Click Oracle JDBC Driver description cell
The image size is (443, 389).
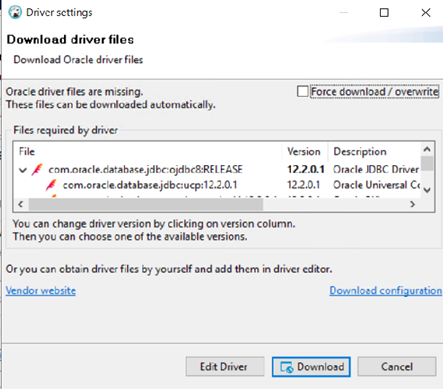point(376,169)
